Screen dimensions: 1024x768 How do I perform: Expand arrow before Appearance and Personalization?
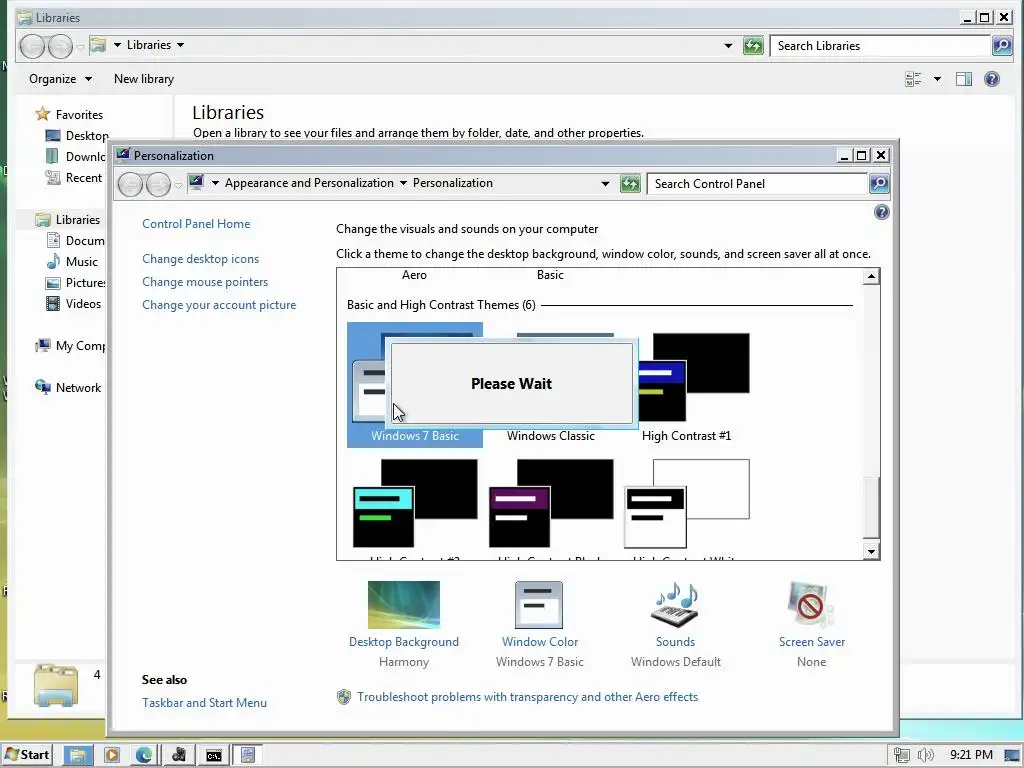click(216, 183)
